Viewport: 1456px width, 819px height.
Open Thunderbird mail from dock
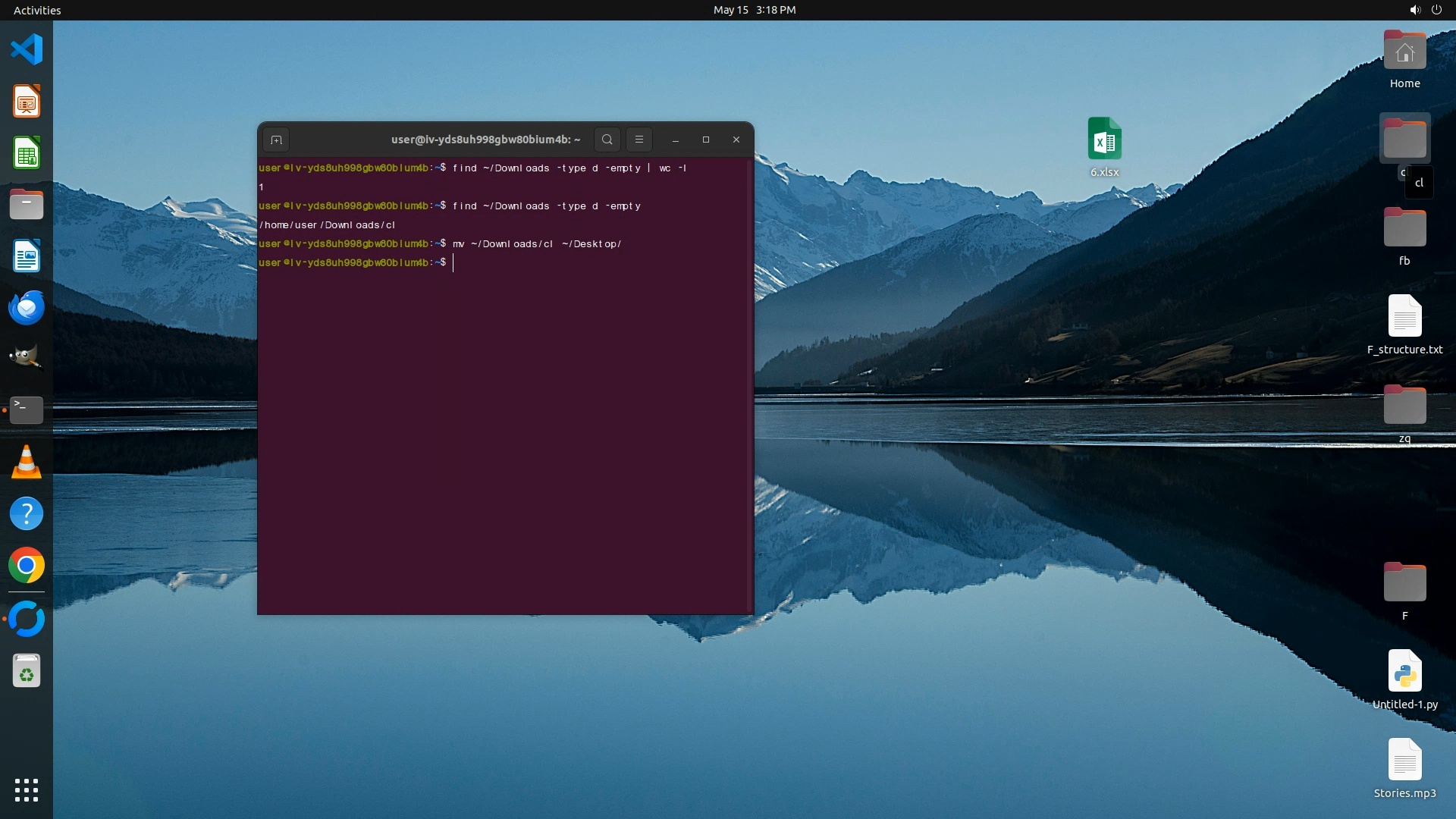tap(27, 308)
